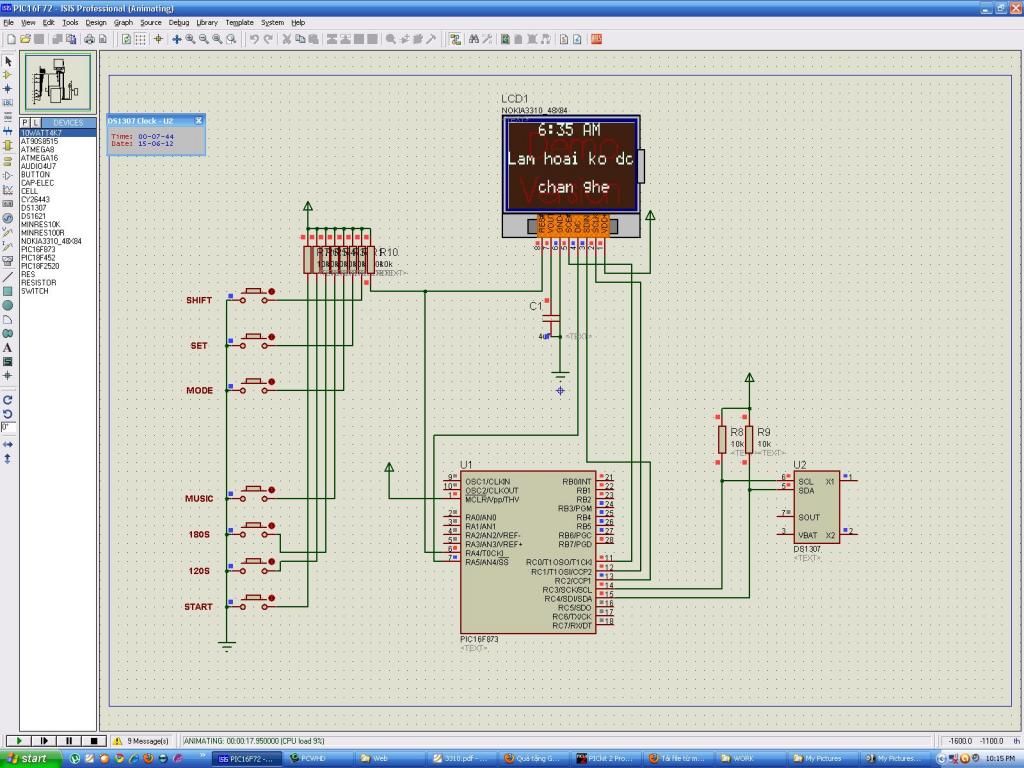Viewport: 1024px width, 768px height.
Task: Click the Zoom In toolbar icon
Action: [190, 39]
